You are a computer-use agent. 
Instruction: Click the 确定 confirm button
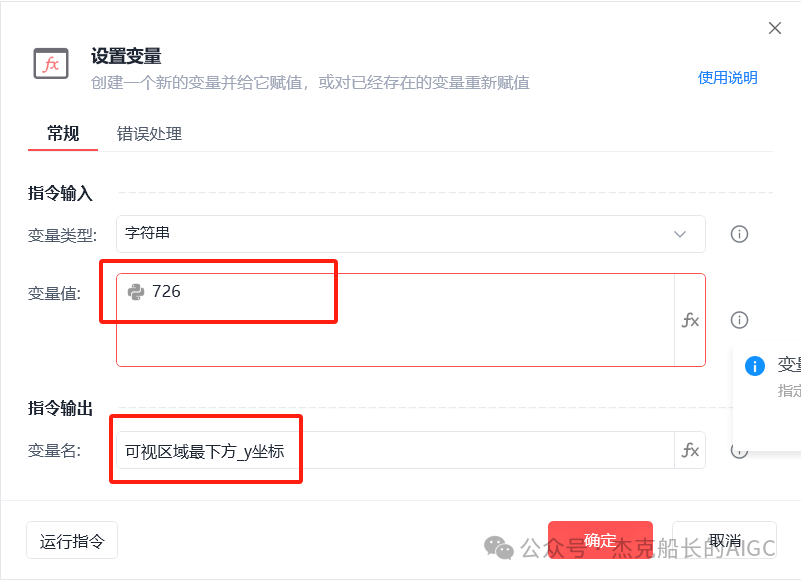[600, 540]
